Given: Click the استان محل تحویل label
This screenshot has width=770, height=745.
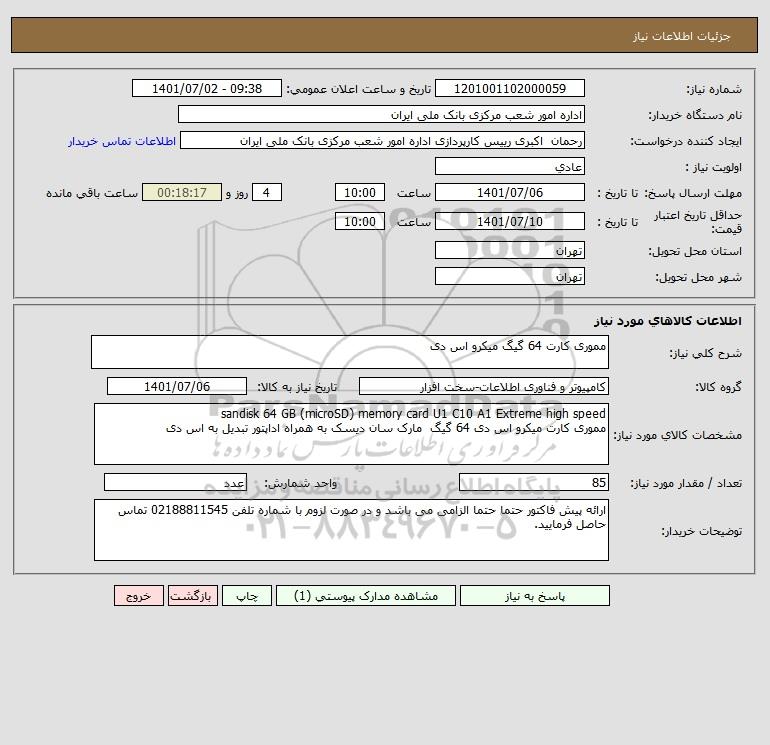Looking at the screenshot, I should 695,251.
